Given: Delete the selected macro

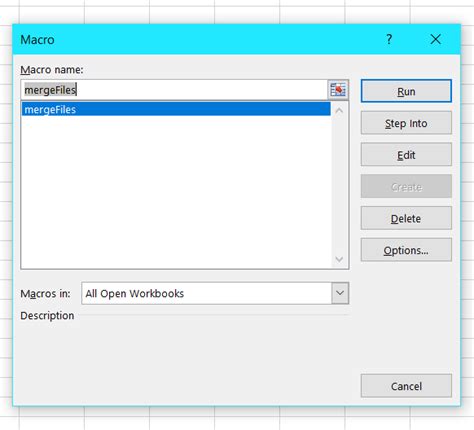Looking at the screenshot, I should (x=406, y=219).
